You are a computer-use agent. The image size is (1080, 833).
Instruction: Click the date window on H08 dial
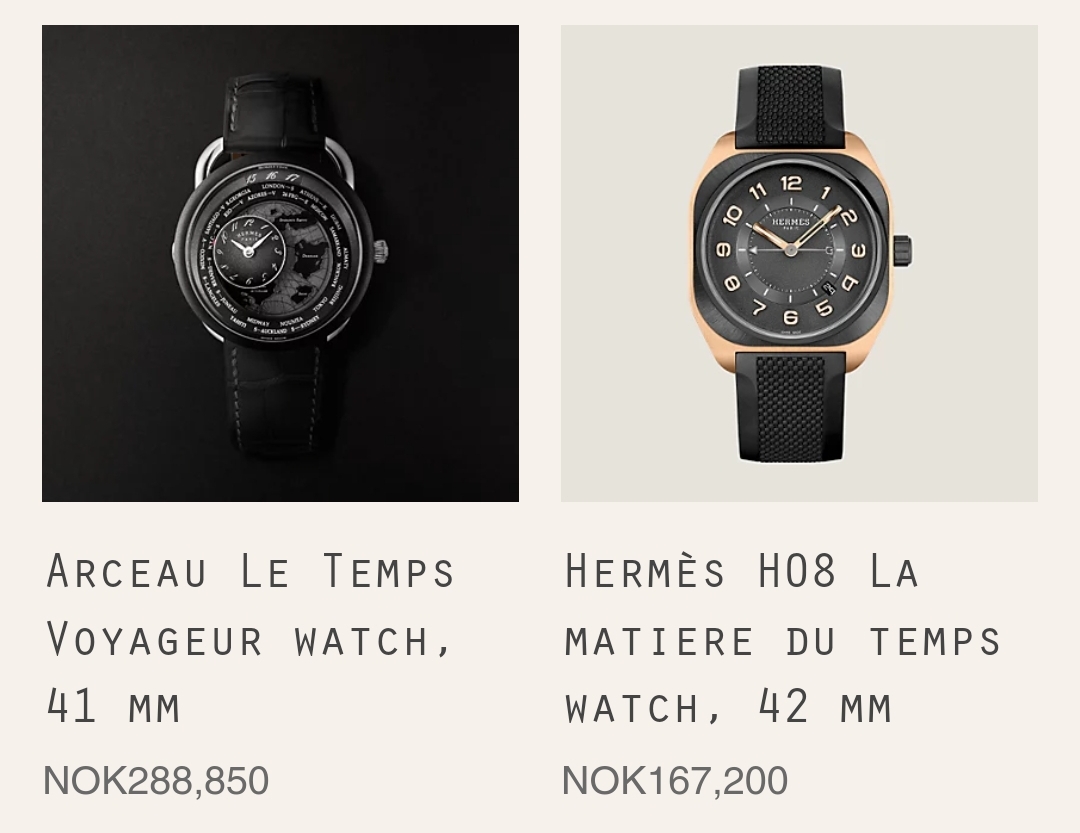pos(829,289)
